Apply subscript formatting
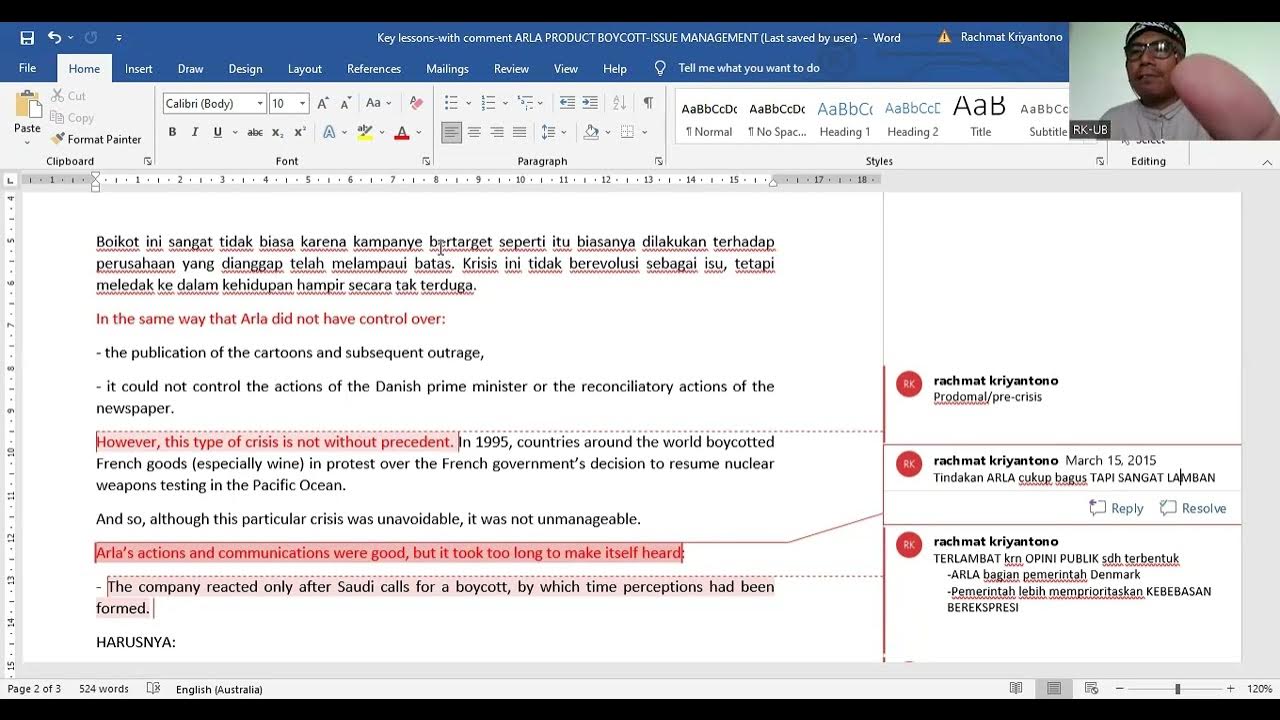Image resolution: width=1280 pixels, height=720 pixels. 277,132
